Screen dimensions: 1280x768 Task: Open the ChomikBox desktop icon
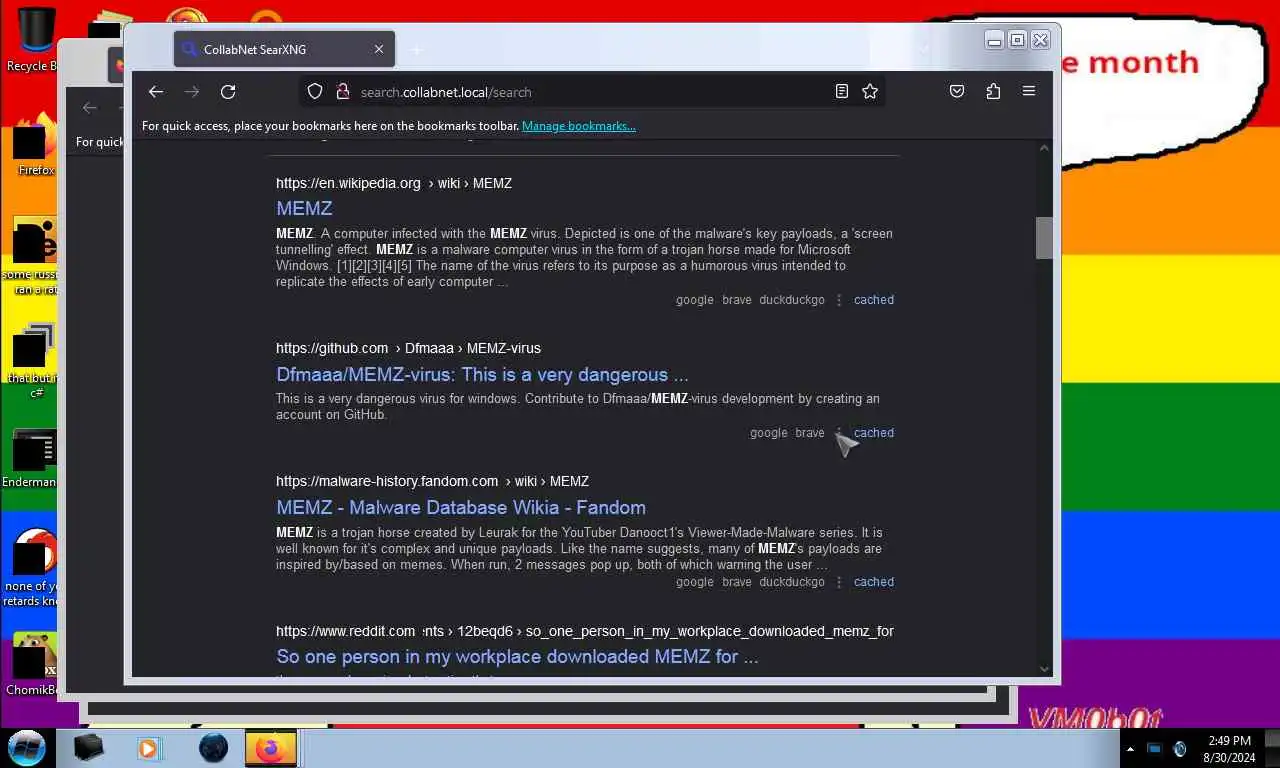(x=31, y=665)
